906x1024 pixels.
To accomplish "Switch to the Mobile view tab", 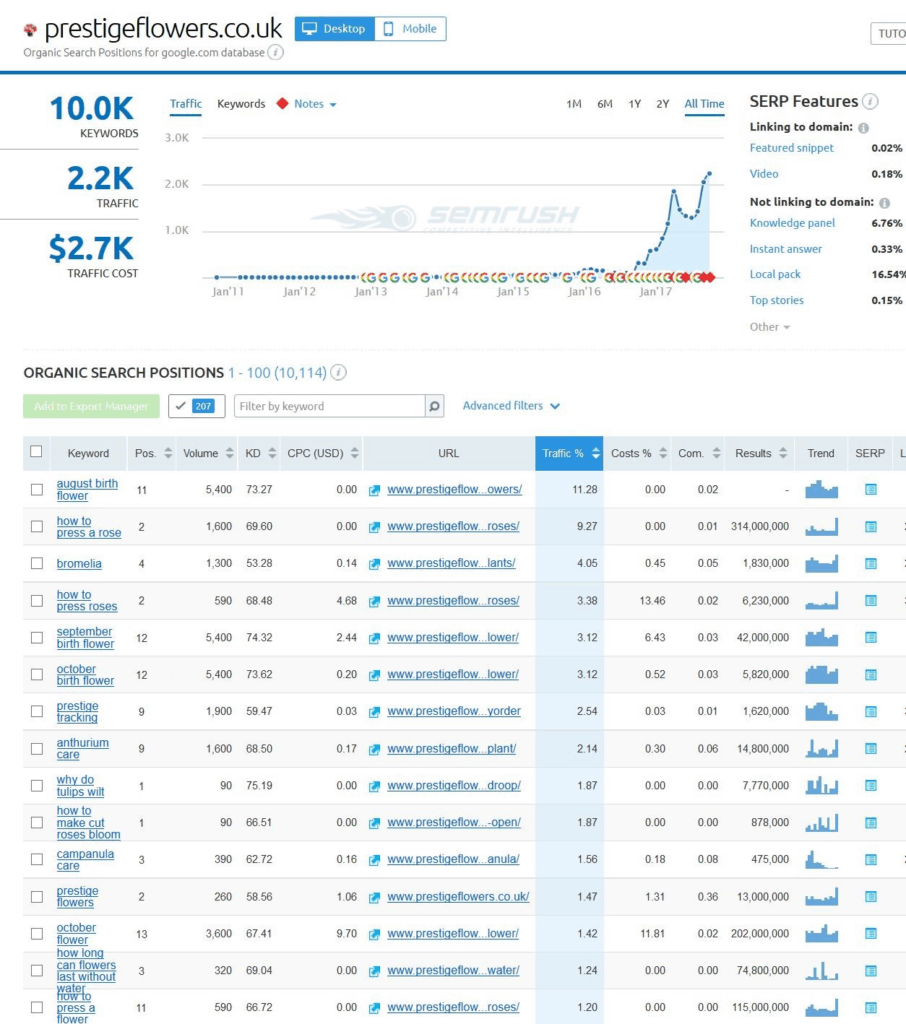I will pos(410,29).
